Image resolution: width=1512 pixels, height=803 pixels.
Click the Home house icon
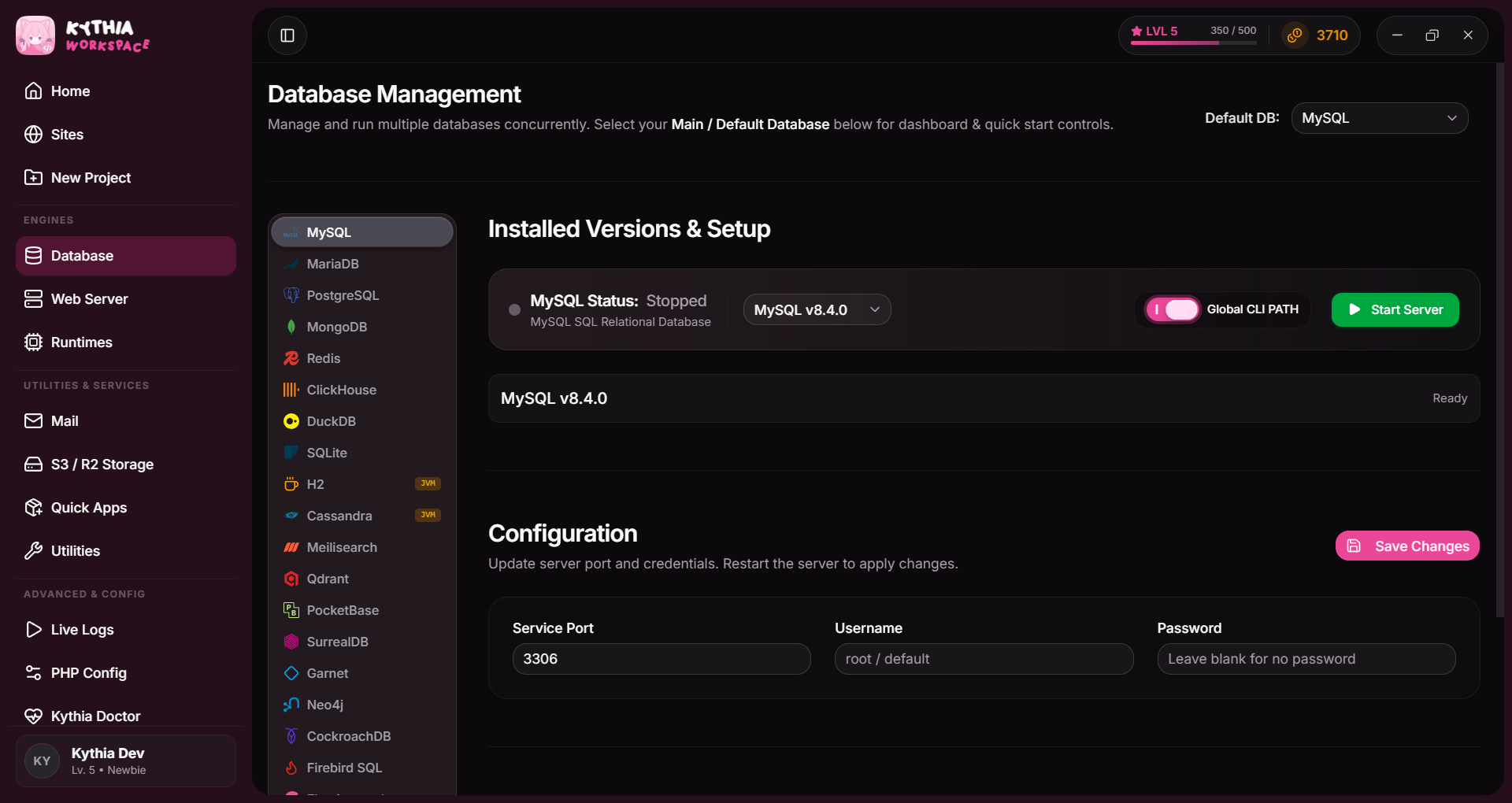coord(33,91)
